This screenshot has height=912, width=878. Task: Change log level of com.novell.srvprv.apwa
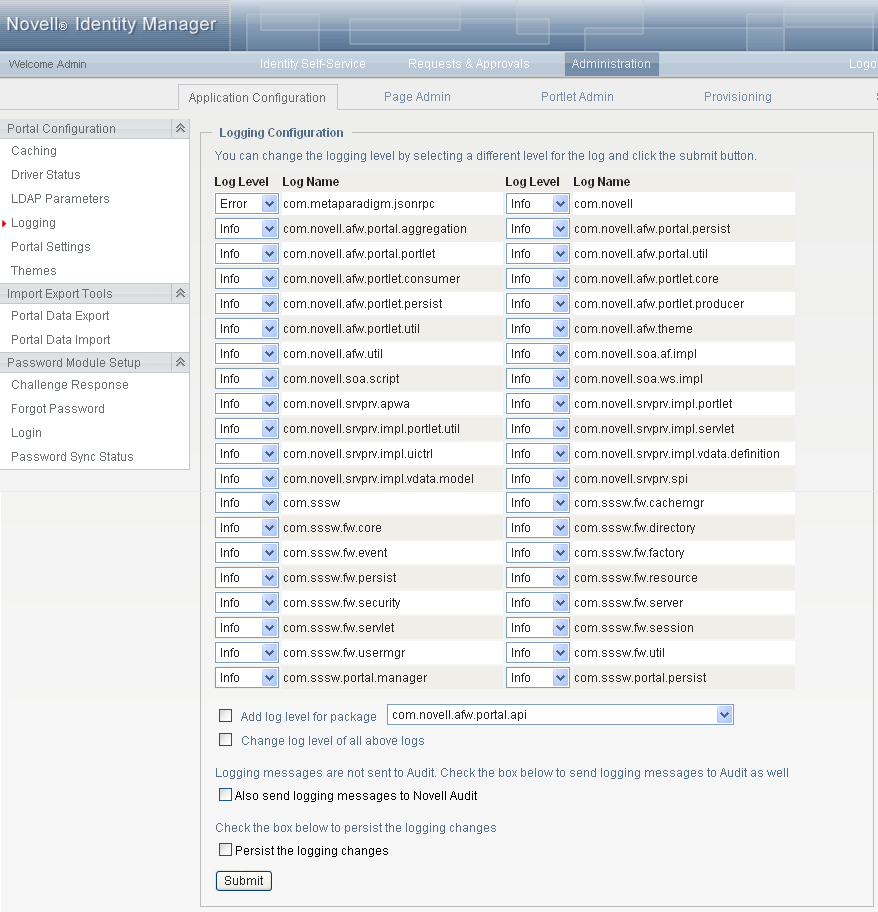(247, 404)
